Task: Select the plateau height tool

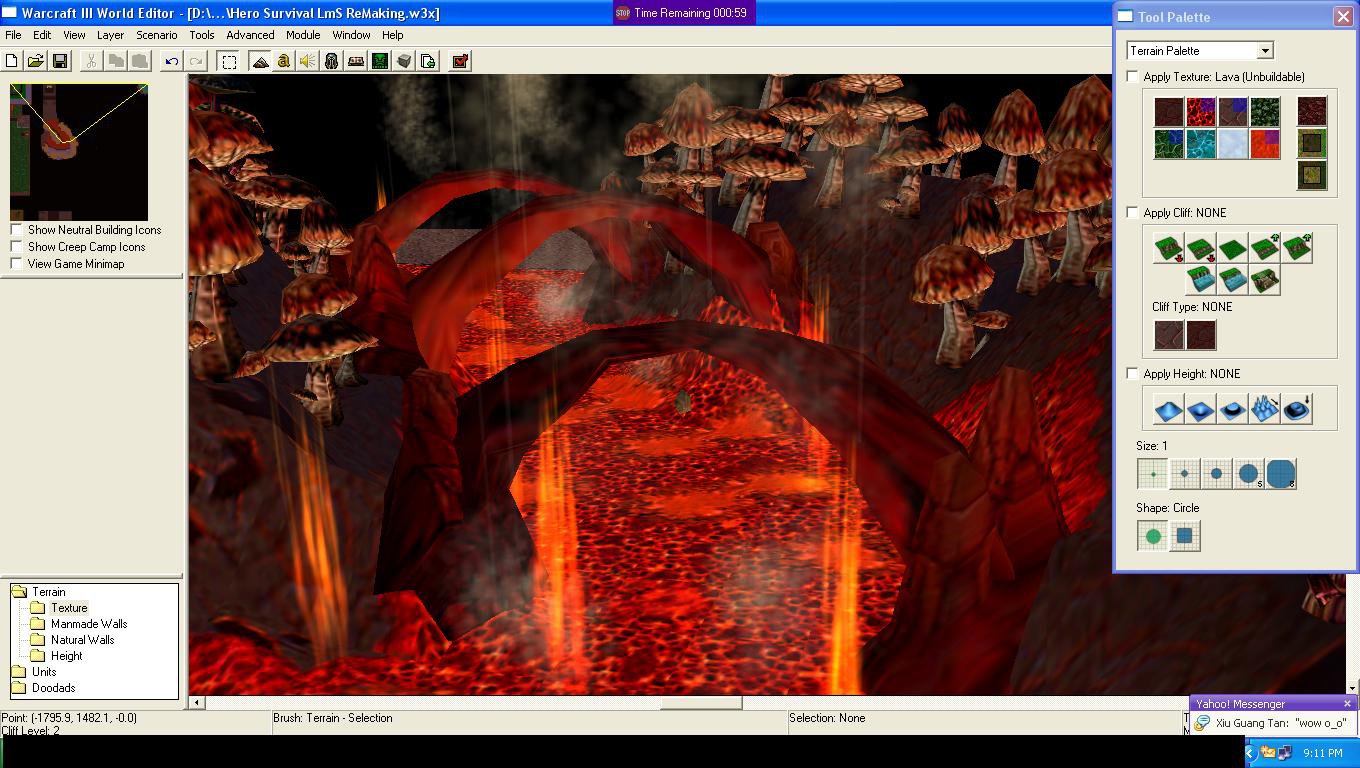Action: coord(1232,409)
